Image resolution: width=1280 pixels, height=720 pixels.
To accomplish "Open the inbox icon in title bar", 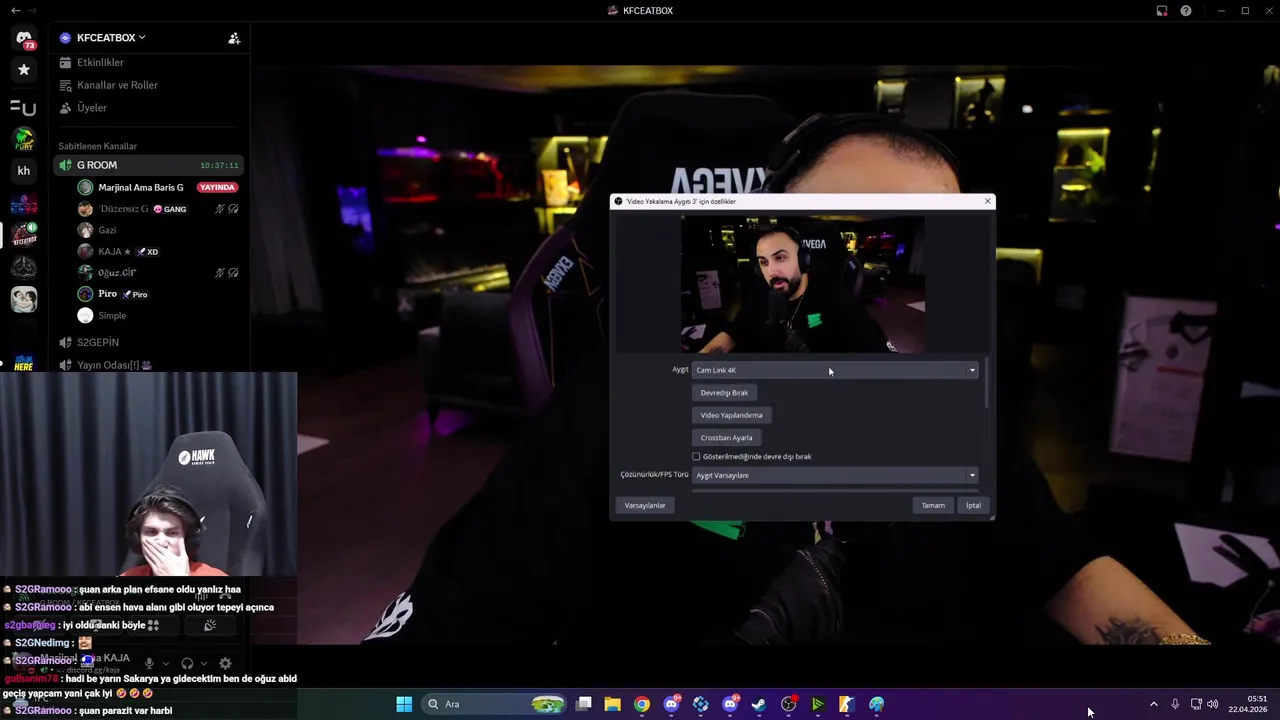I will 1162,11.
